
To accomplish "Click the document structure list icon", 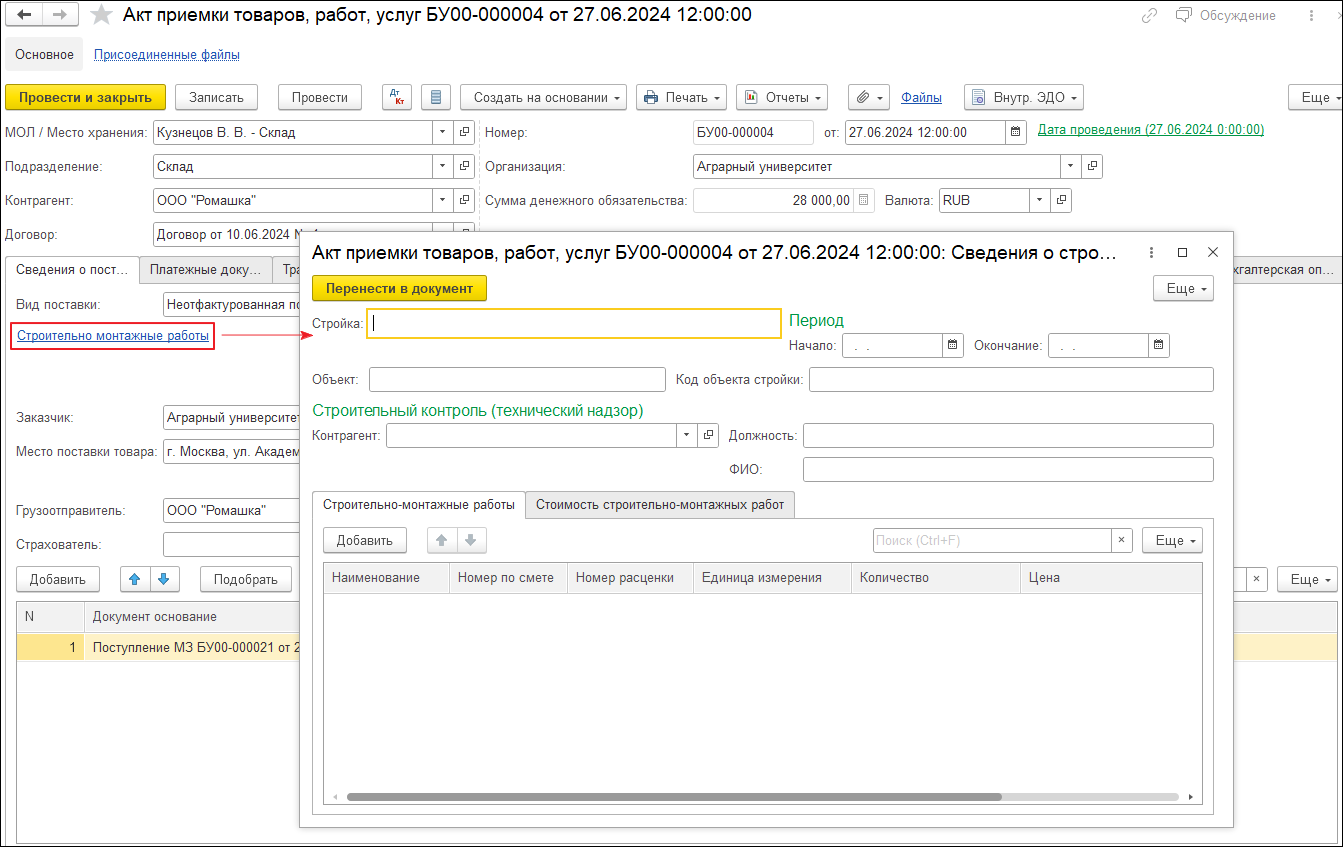I will [x=435, y=97].
